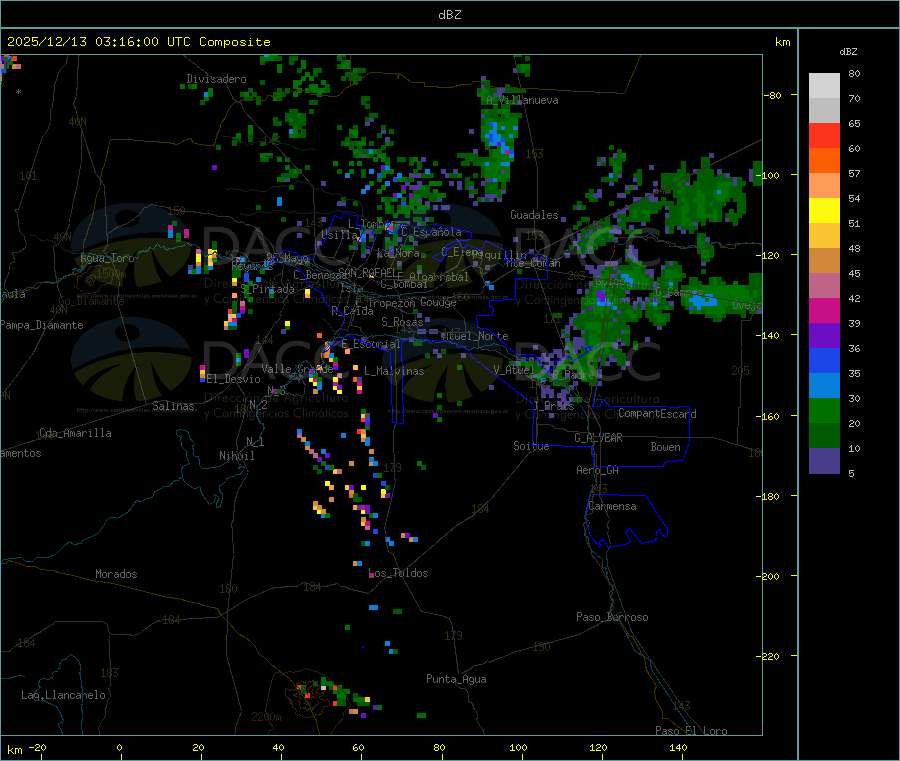Click the Algarrobal map label
The height and width of the screenshot is (761, 900).
(x=439, y=277)
